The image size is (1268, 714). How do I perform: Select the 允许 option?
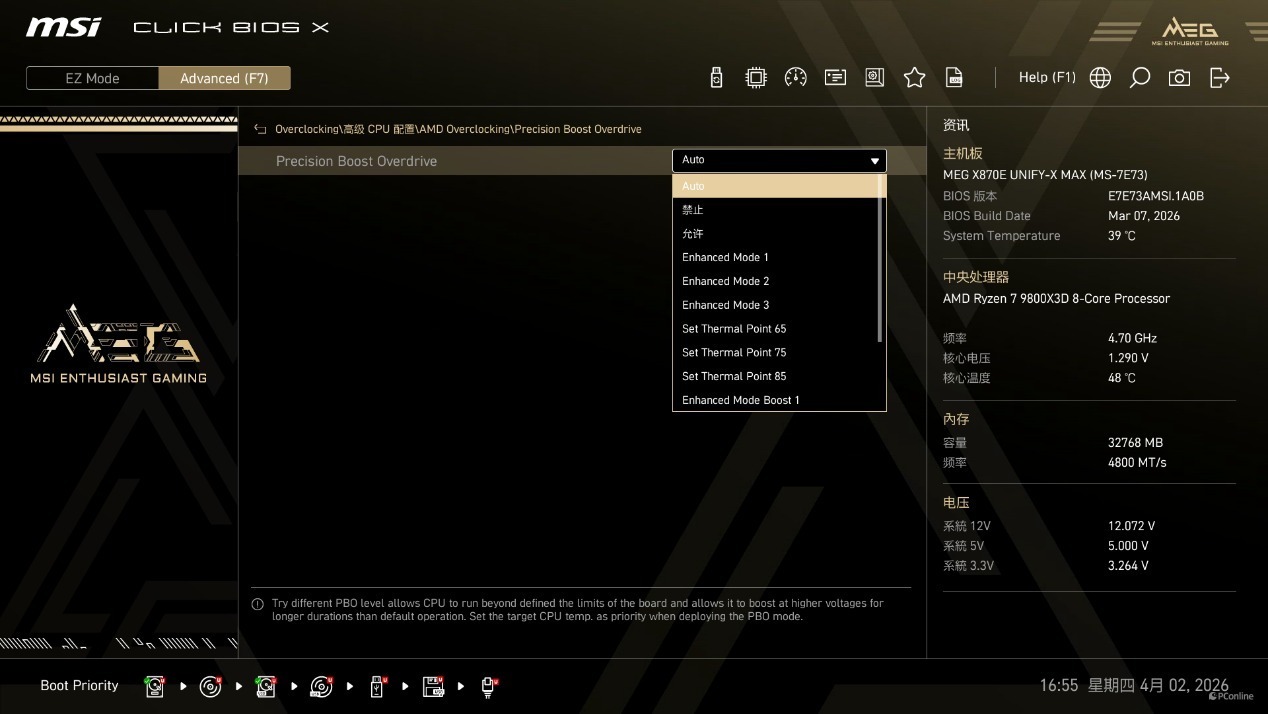coord(775,234)
